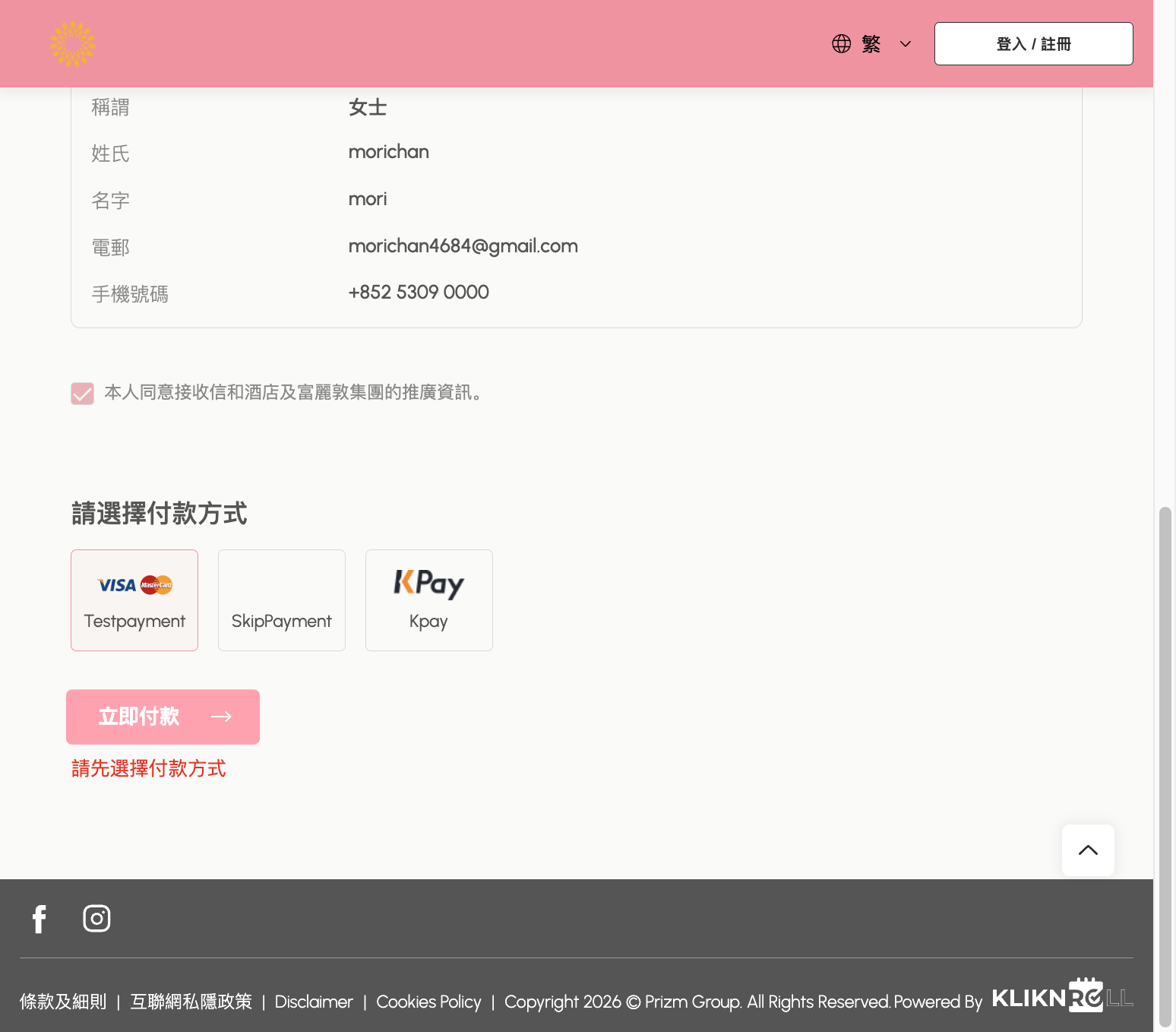Screen dimensions: 1176x1032
Task: Click the 登入 / 註冊 button
Action: (x=1033, y=44)
